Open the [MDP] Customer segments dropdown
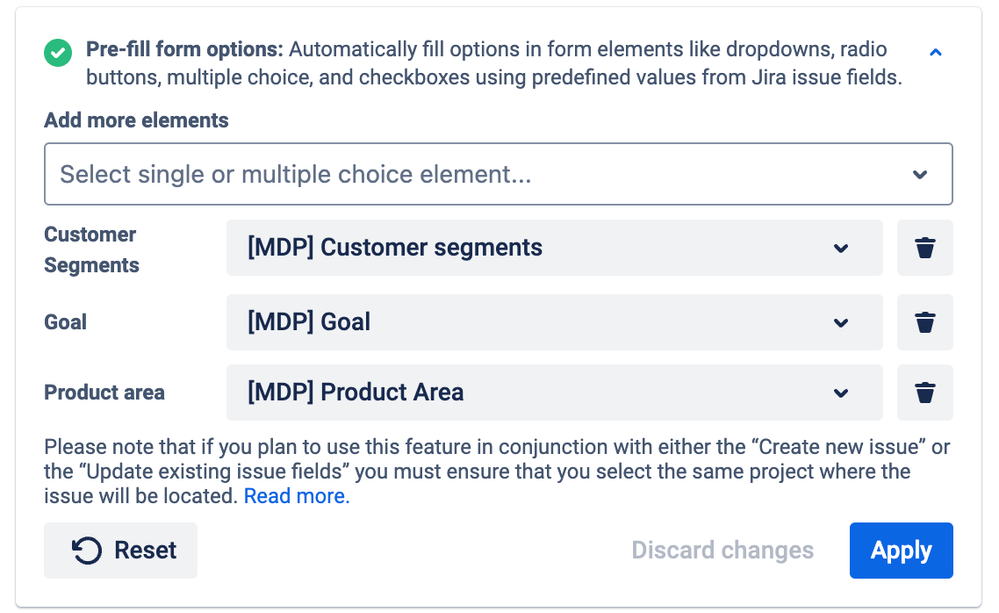The image size is (999, 613). coord(540,248)
